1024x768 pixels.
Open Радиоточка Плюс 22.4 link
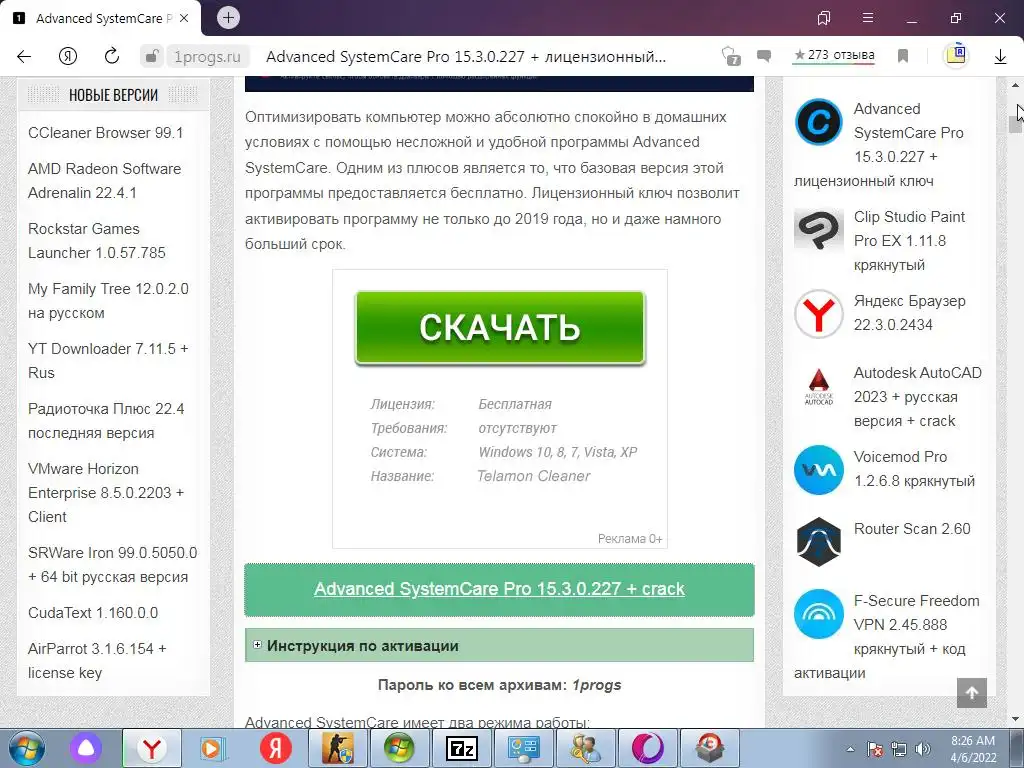(106, 421)
